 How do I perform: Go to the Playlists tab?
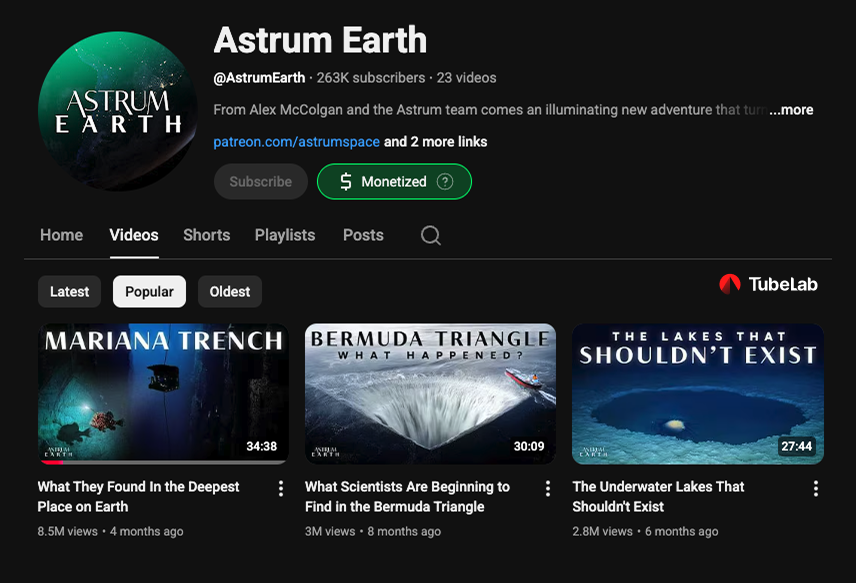click(x=285, y=235)
